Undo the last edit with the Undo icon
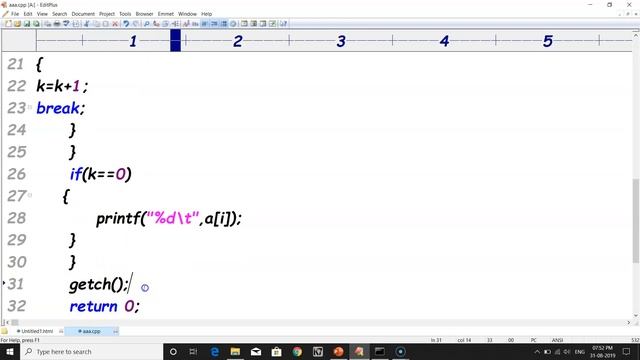The image size is (640, 360). tap(126, 24)
